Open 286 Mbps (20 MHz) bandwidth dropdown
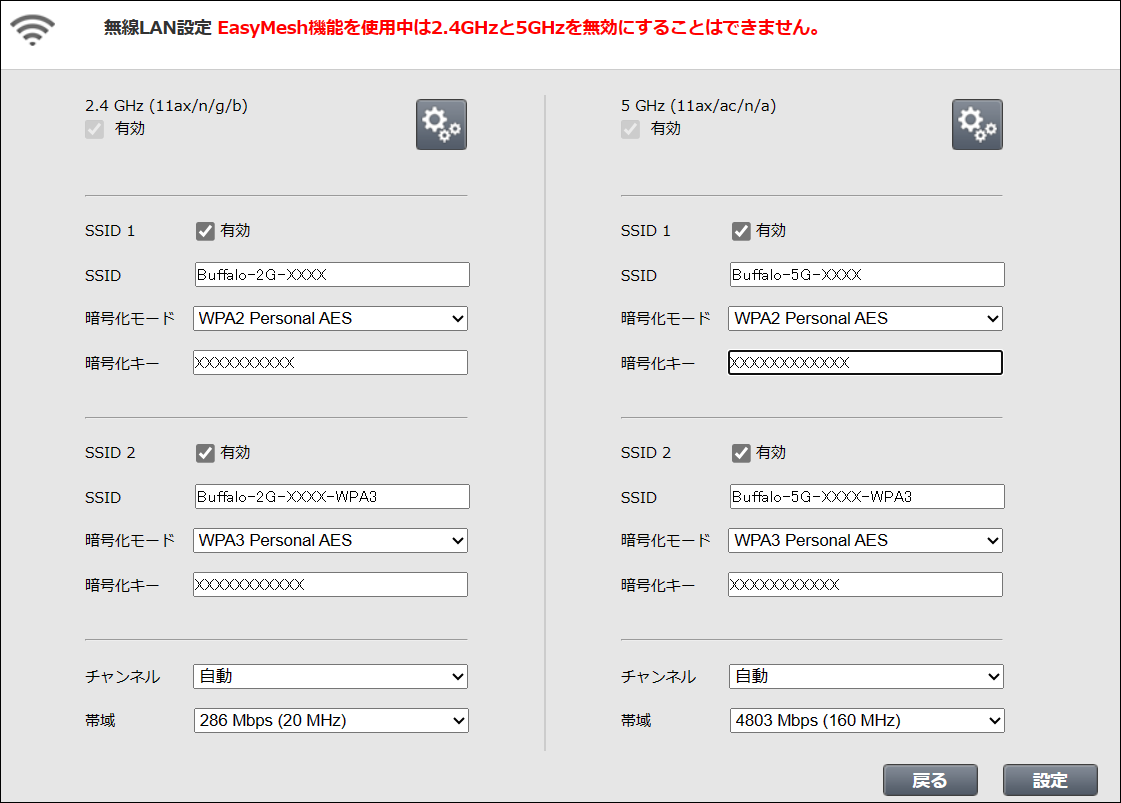This screenshot has width=1121, height=803. pyautogui.click(x=330, y=720)
